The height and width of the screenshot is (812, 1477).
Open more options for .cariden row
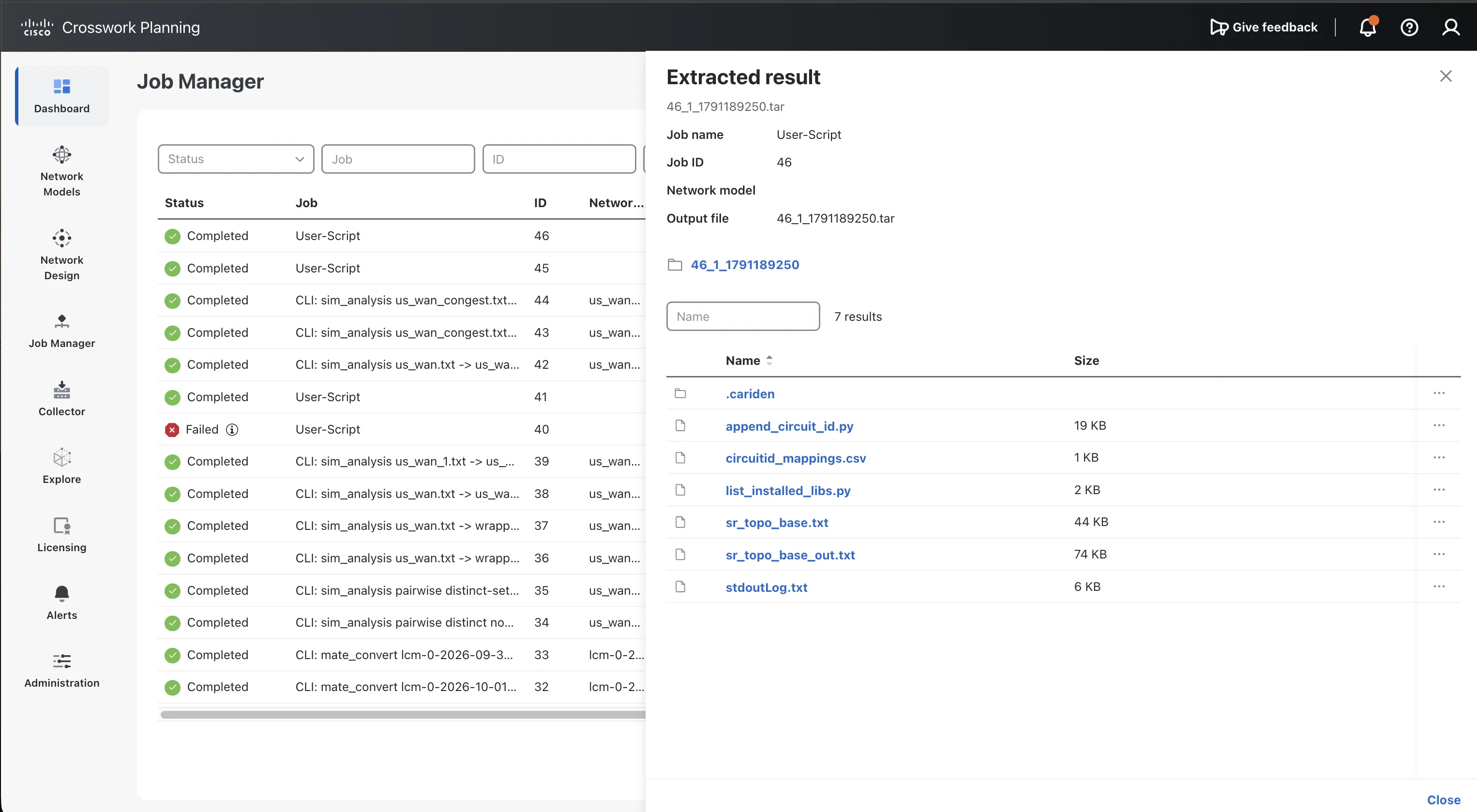click(1439, 393)
